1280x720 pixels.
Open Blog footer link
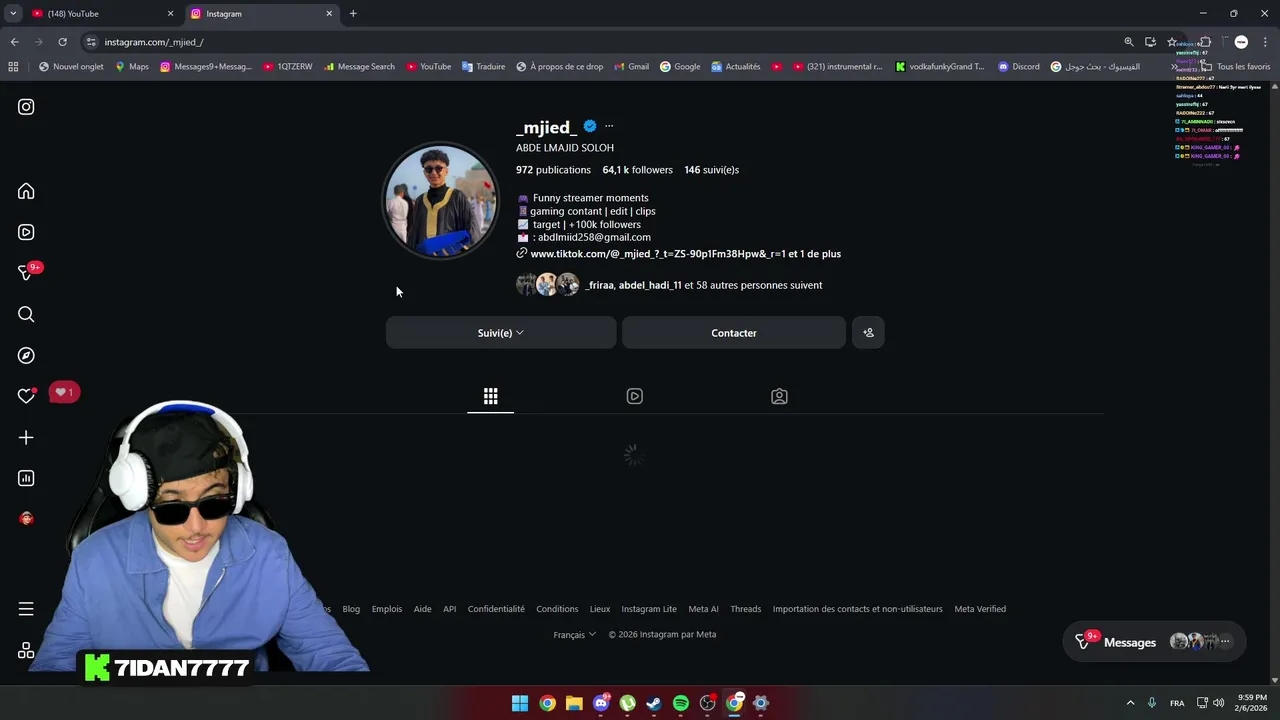pyautogui.click(x=351, y=609)
